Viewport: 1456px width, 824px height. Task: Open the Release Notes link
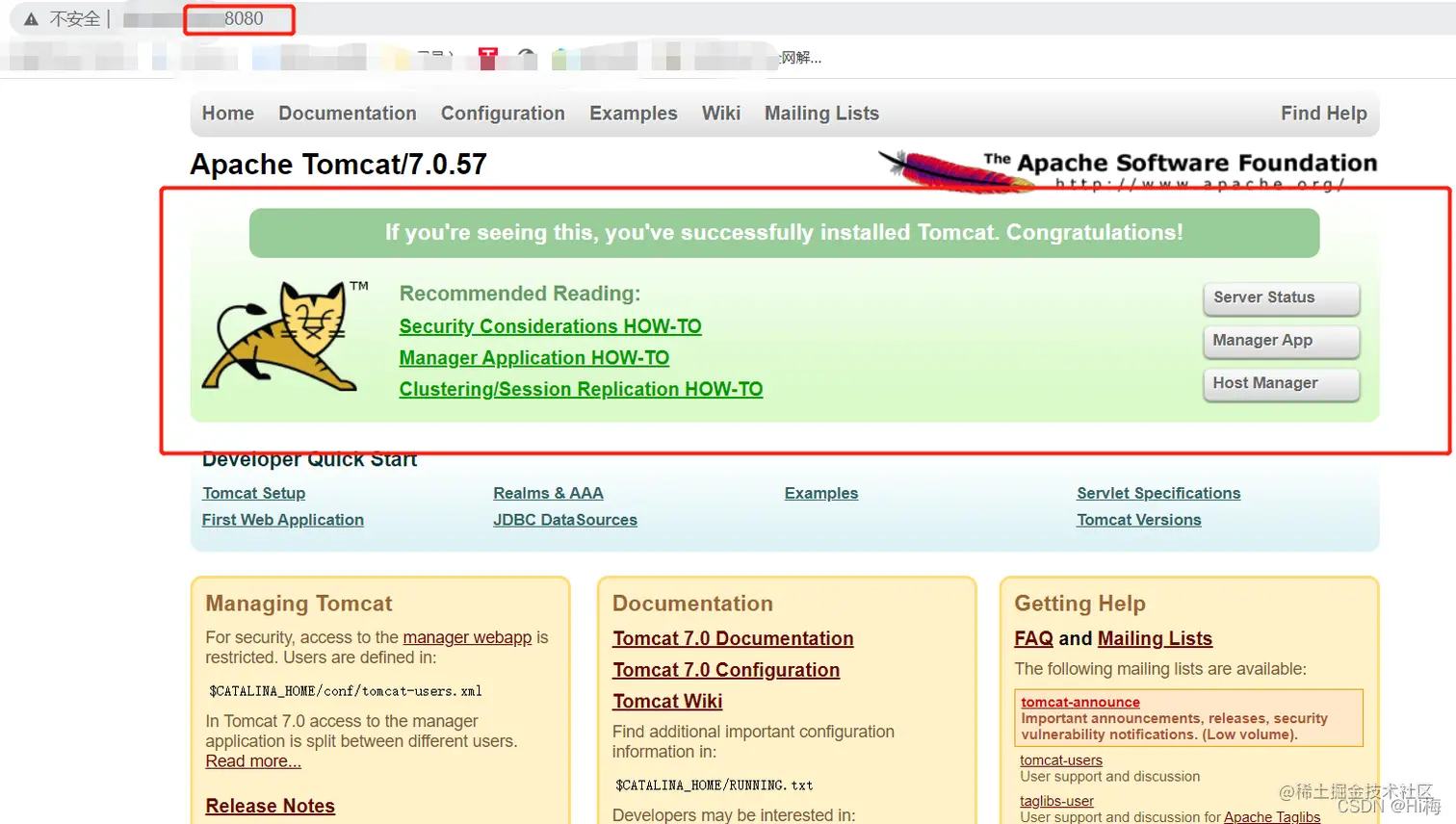tap(271, 806)
